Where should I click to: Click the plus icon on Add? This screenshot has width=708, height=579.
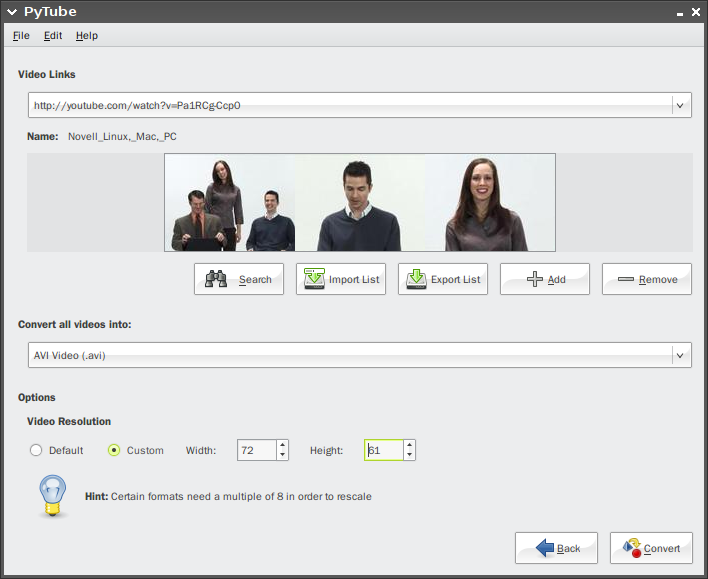coord(535,279)
